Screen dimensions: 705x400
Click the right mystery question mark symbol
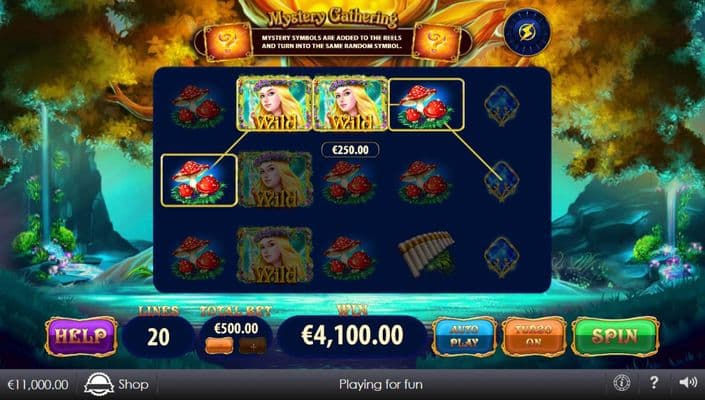click(x=436, y=42)
